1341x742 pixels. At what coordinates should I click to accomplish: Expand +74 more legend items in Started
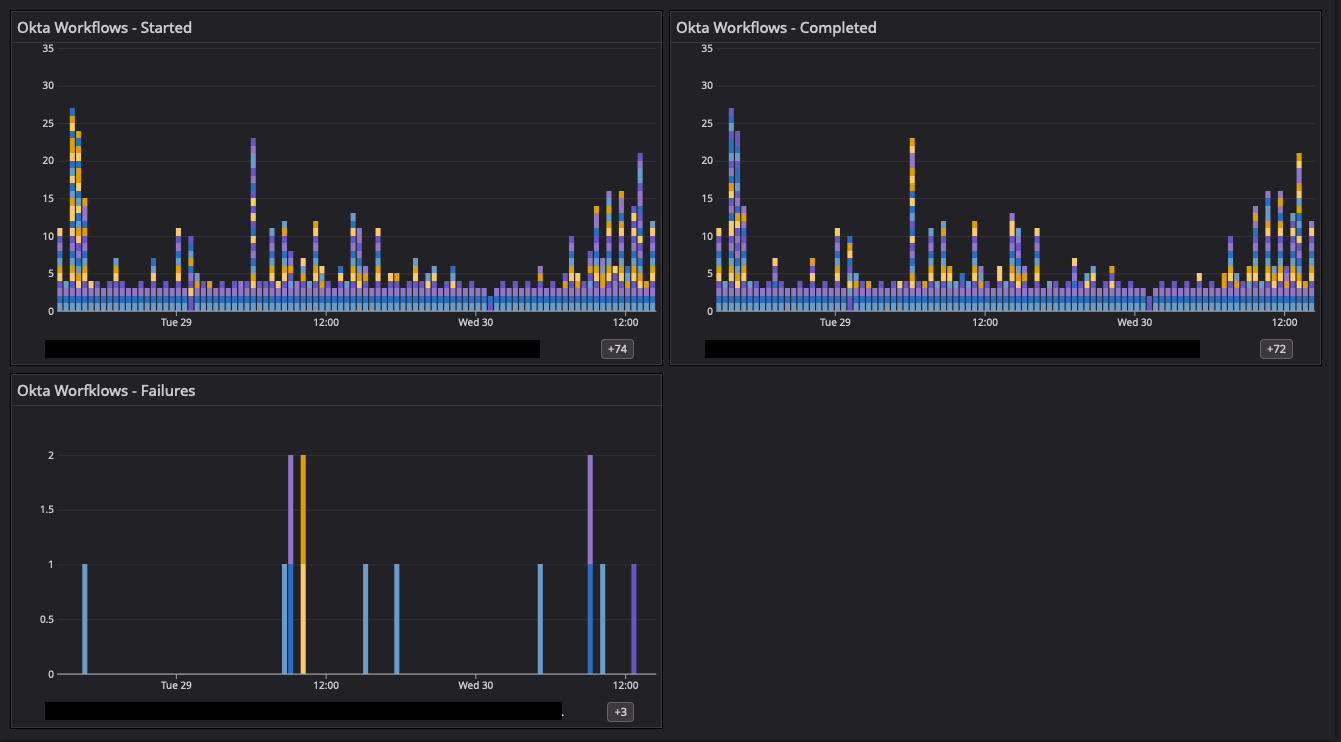(x=617, y=349)
